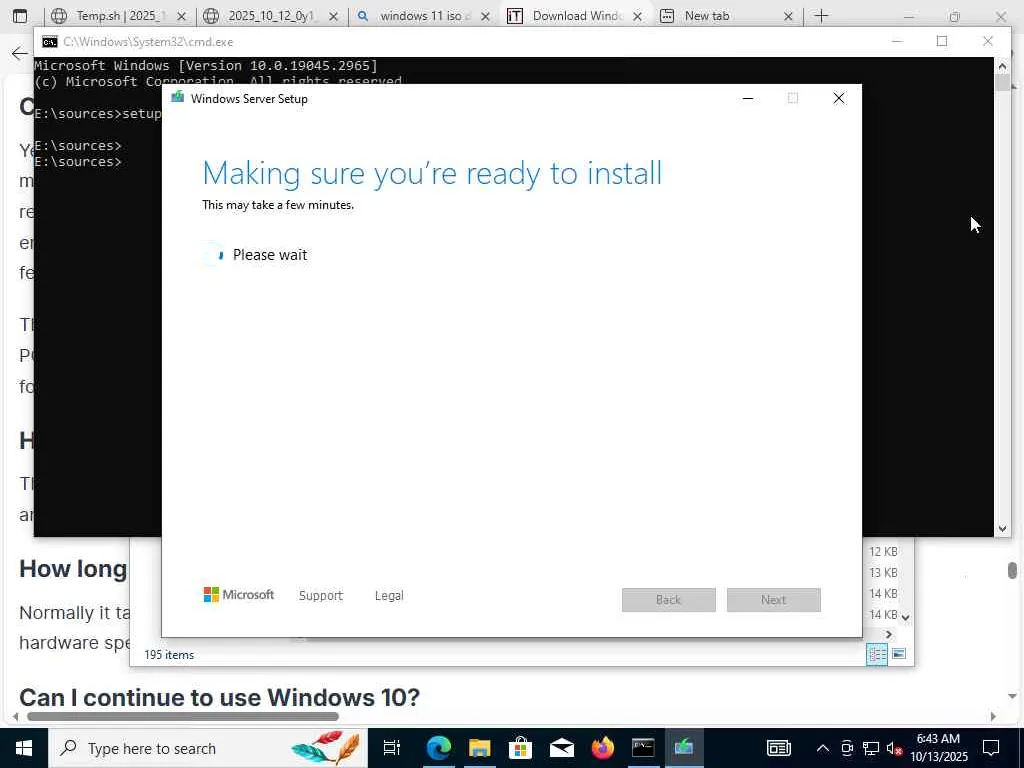1024x768 pixels.
Task: Switch File Explorer to large icons view
Action: (x=899, y=654)
